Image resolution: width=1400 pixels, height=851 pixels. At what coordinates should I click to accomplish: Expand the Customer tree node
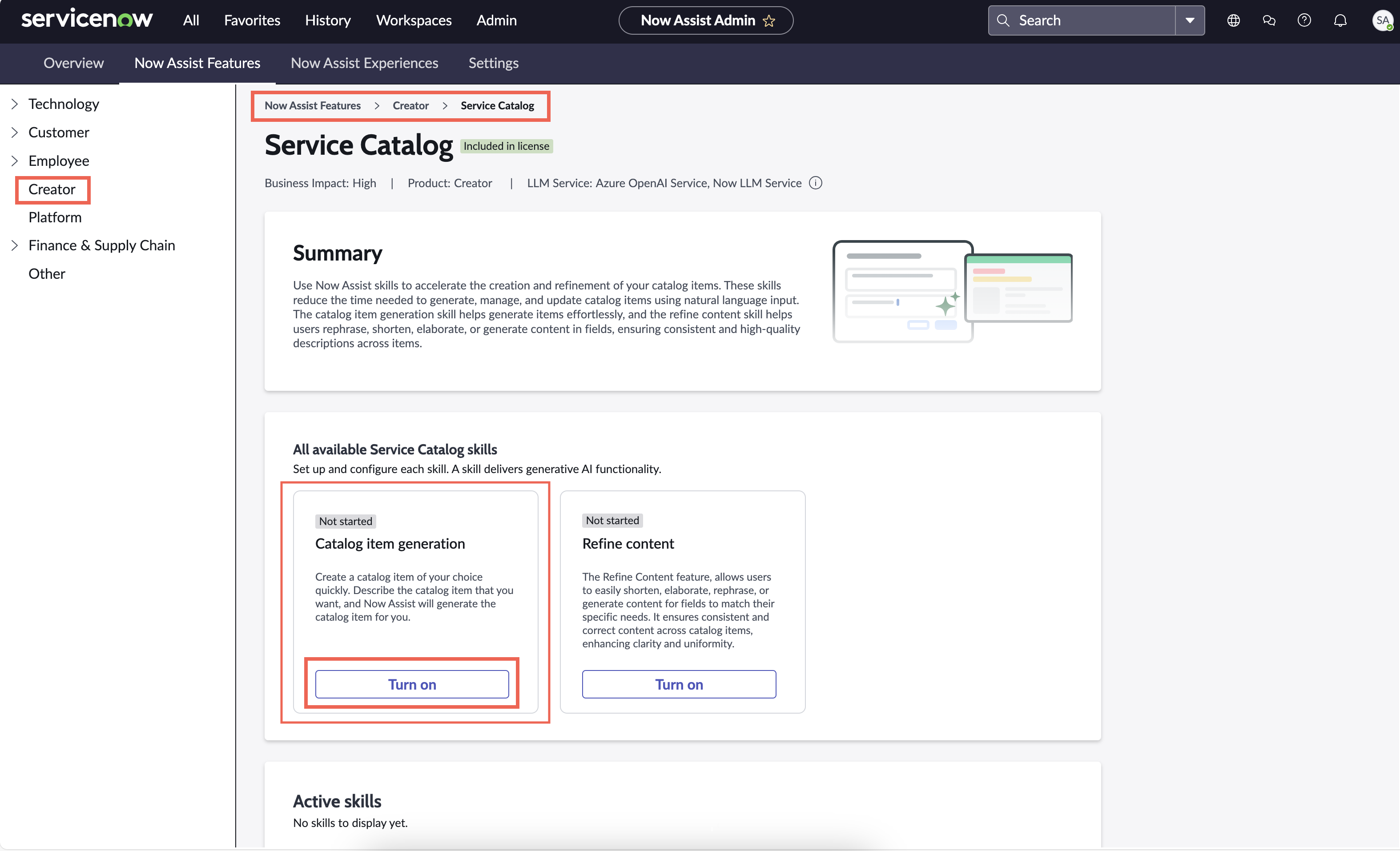click(x=15, y=132)
